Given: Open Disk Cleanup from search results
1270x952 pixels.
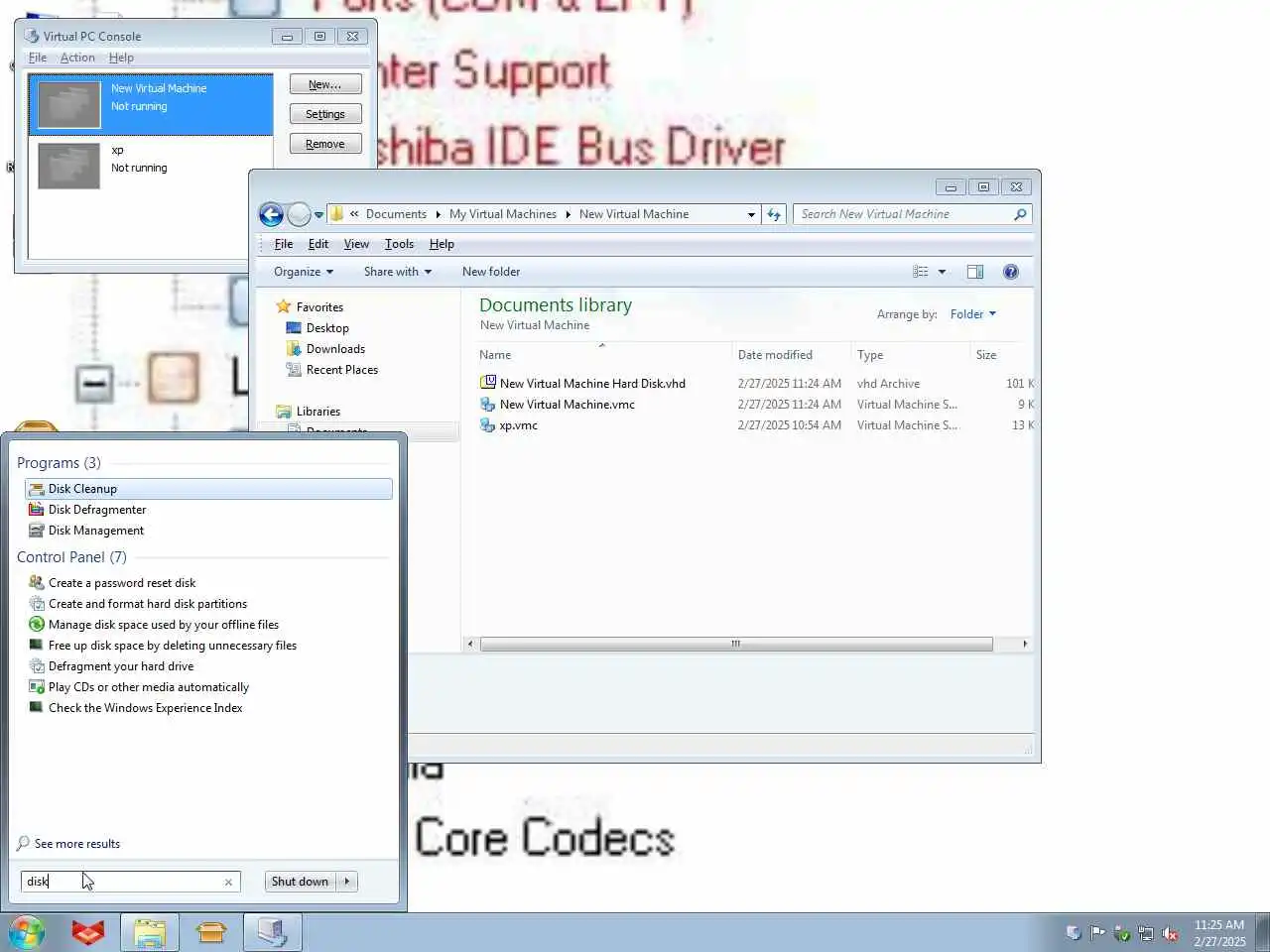Looking at the screenshot, I should pos(208,489).
